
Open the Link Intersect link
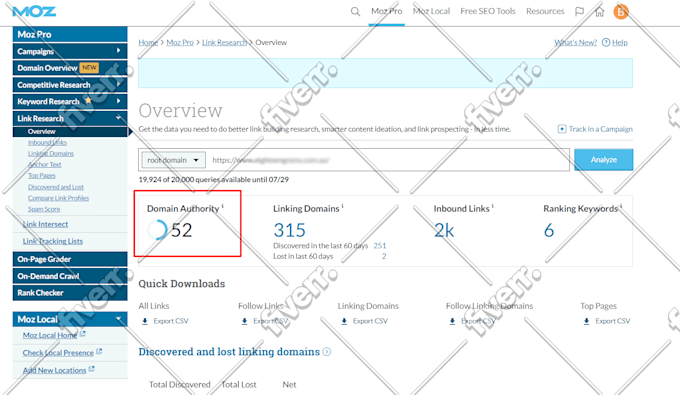[45, 224]
